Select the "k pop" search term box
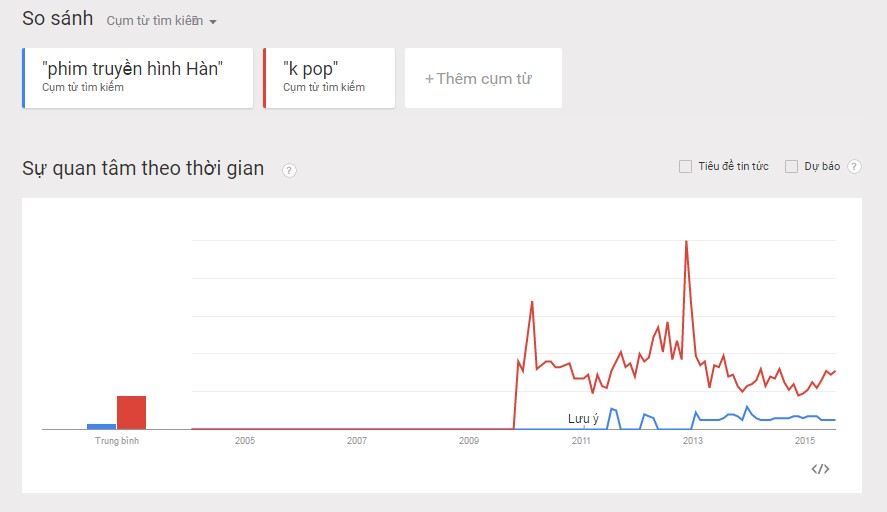Viewport: 887px width, 512px height. coord(329,77)
